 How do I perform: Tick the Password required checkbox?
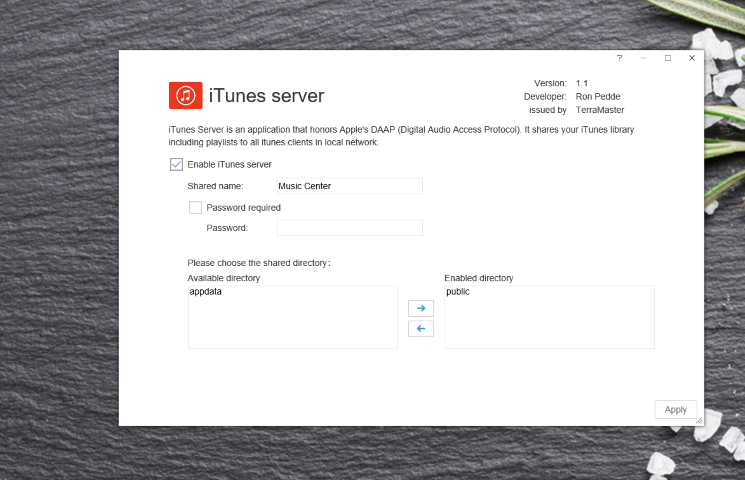(x=195, y=207)
